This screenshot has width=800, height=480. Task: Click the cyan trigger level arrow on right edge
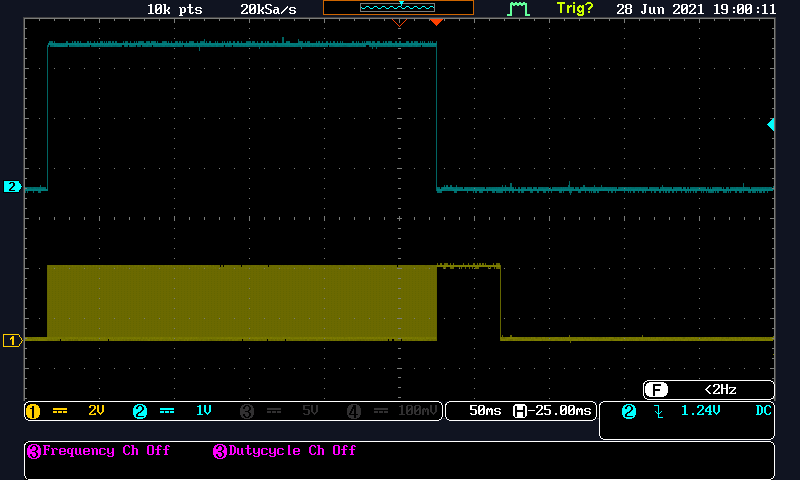(x=771, y=124)
